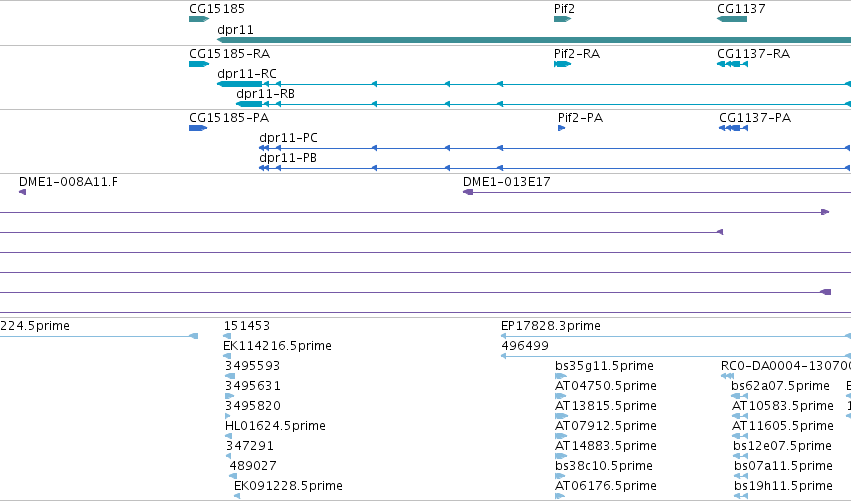Click the CG1137-PA CDS glyph
The height and width of the screenshot is (501, 851).
pos(733,128)
